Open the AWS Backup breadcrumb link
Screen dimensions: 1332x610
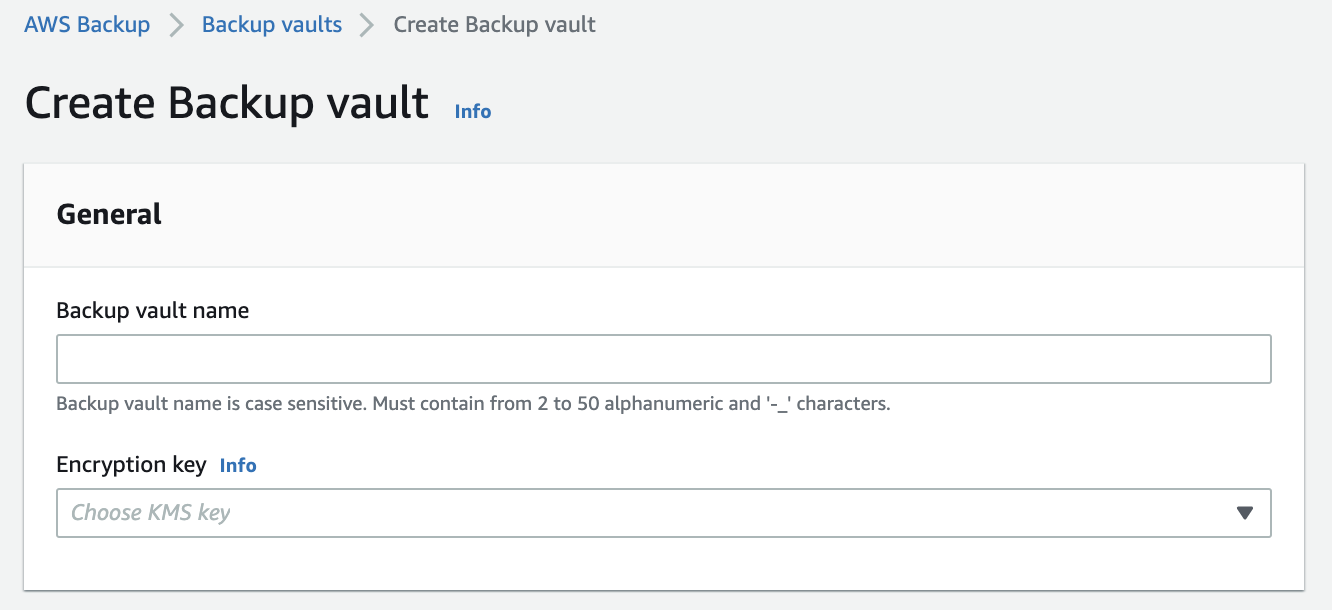click(87, 25)
